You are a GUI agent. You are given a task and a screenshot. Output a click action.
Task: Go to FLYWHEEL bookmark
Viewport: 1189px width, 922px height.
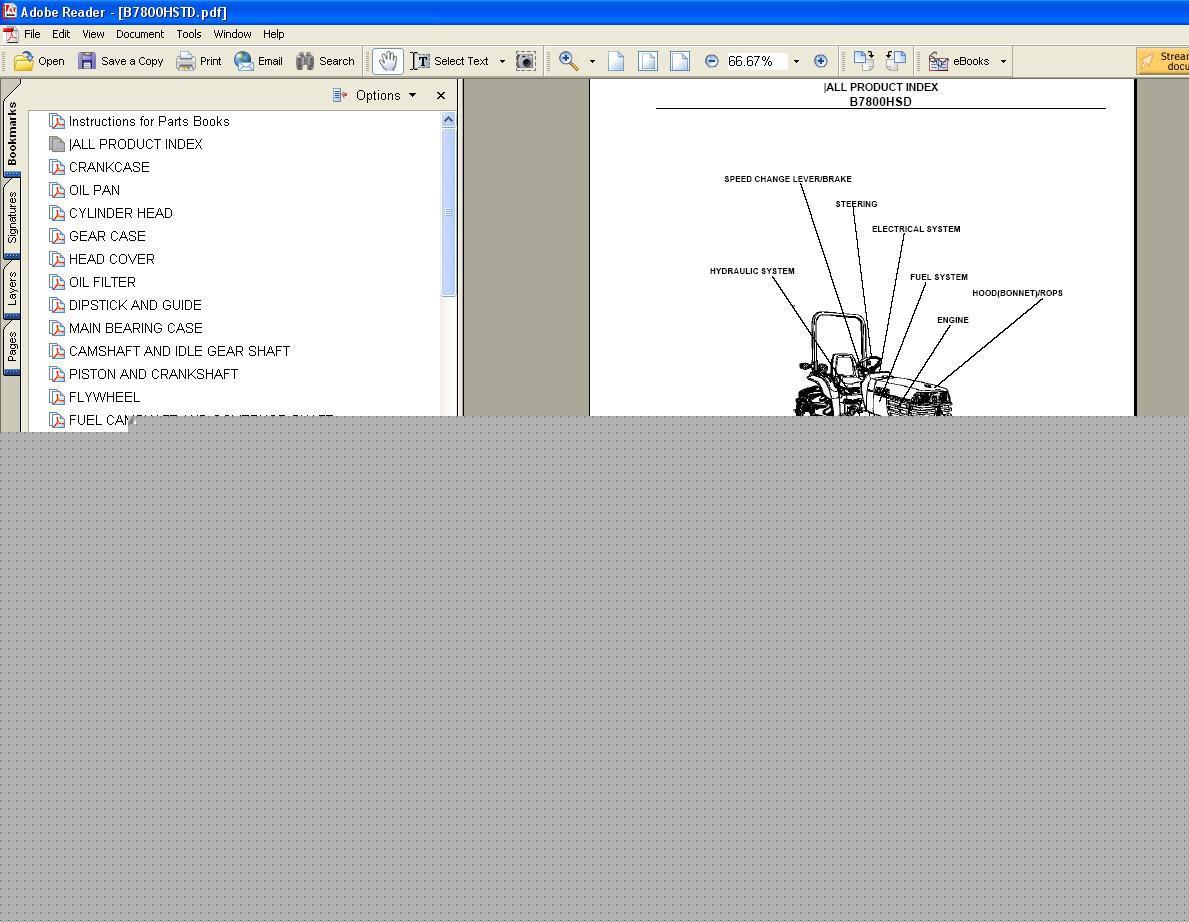[x=105, y=397]
